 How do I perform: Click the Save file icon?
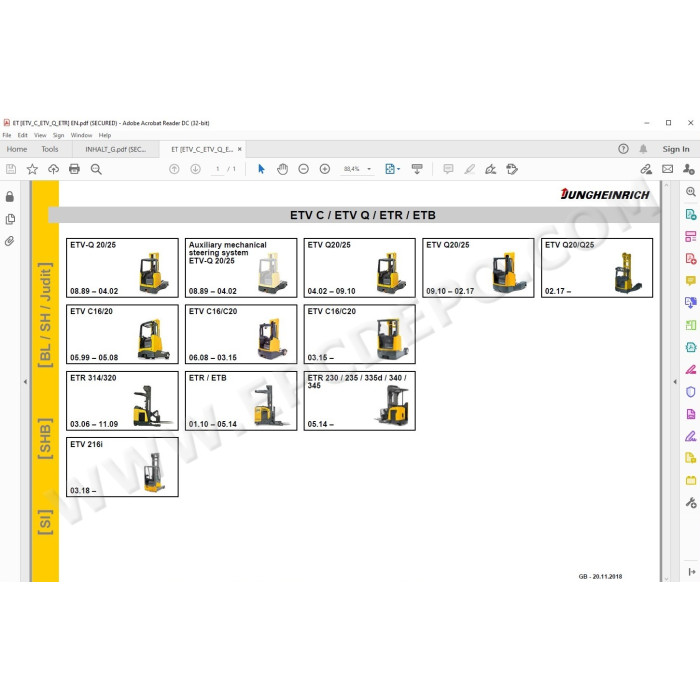(x=11, y=169)
